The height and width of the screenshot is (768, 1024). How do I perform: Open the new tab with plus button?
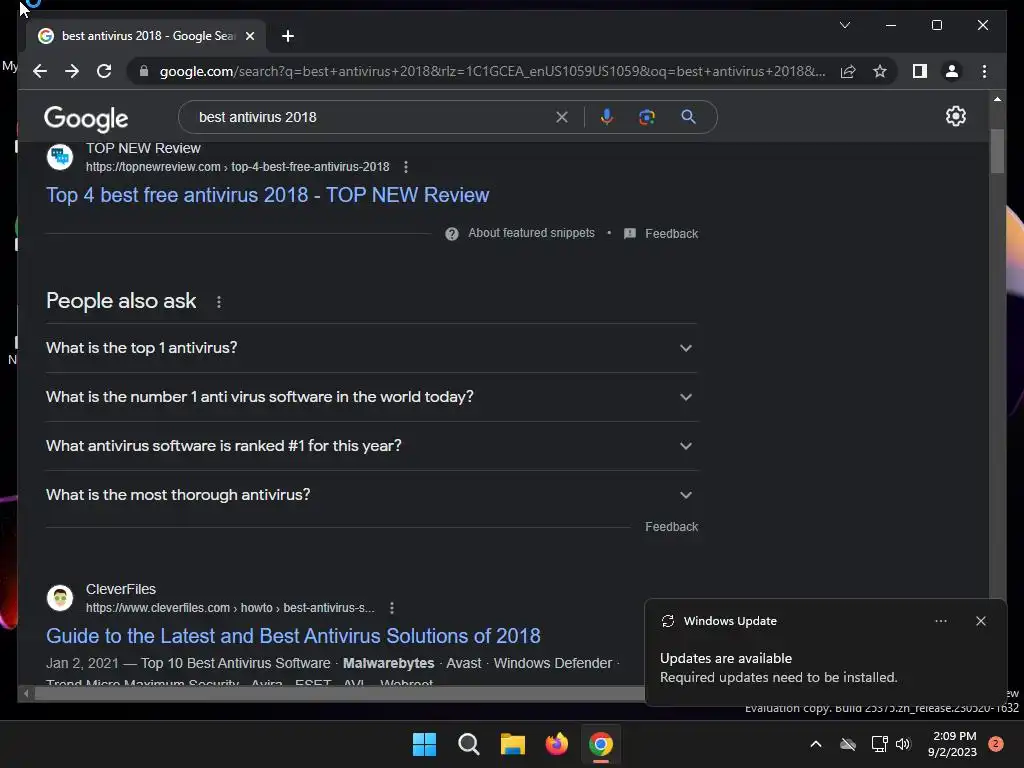[x=287, y=36]
